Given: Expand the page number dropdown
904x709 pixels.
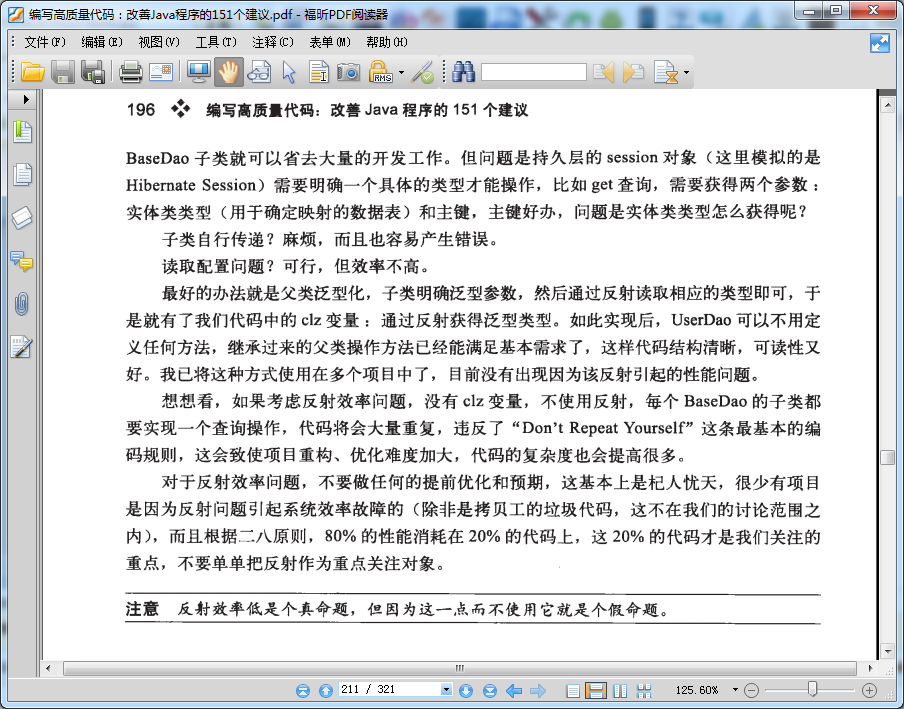Looking at the screenshot, I should [446, 689].
